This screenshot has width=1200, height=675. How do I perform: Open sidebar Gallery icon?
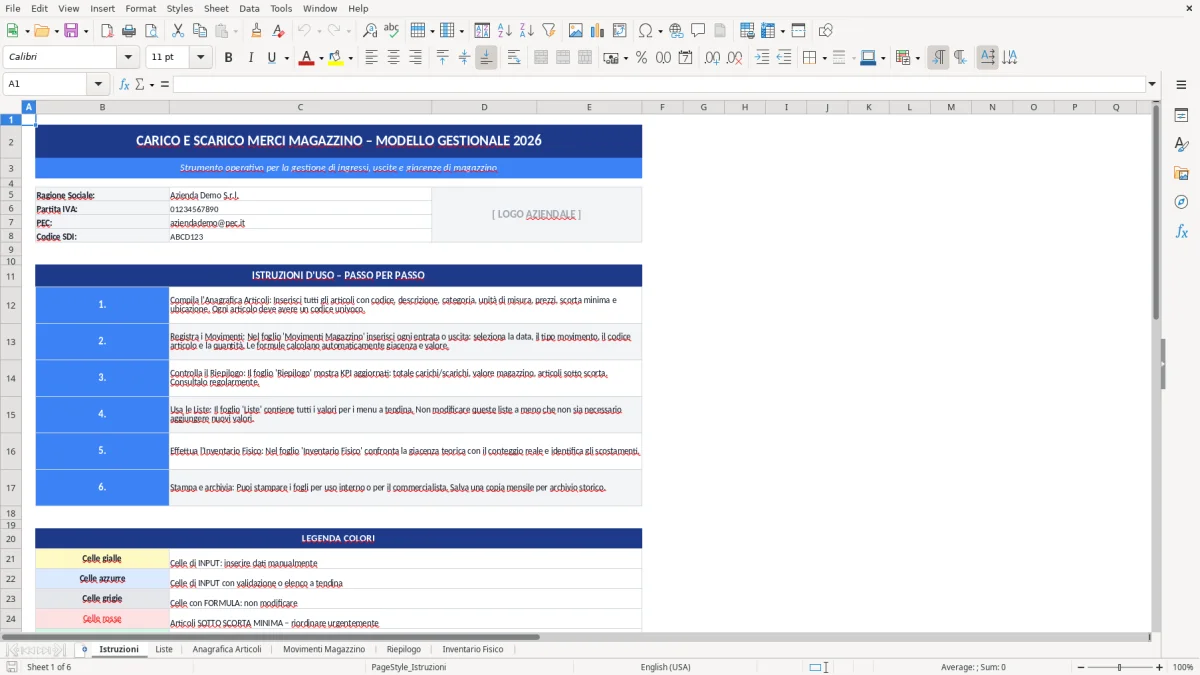click(1181, 173)
